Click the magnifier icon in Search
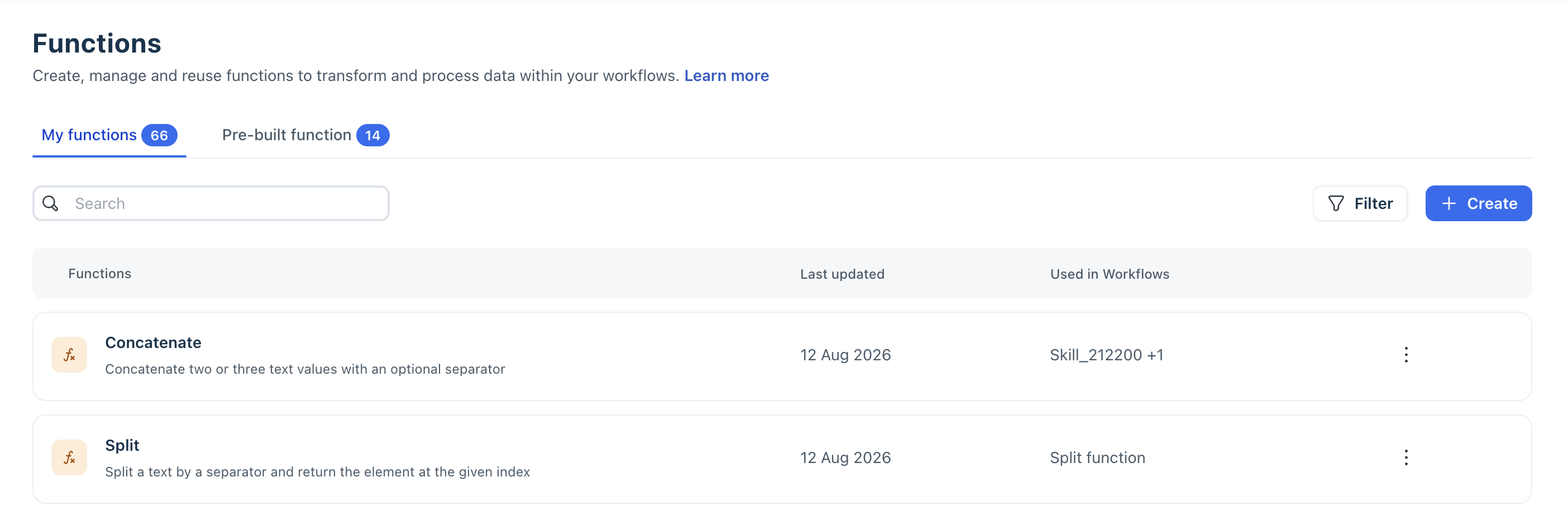The height and width of the screenshot is (515, 1568). click(x=50, y=203)
